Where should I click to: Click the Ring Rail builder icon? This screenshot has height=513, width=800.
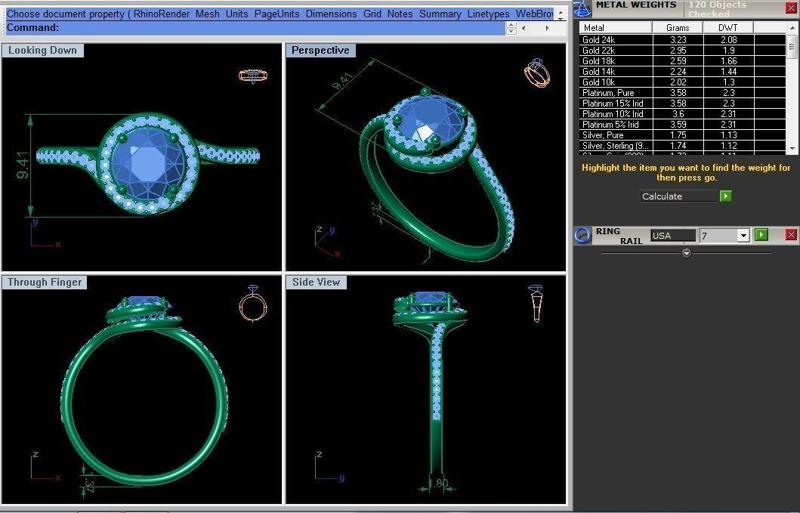tap(582, 235)
